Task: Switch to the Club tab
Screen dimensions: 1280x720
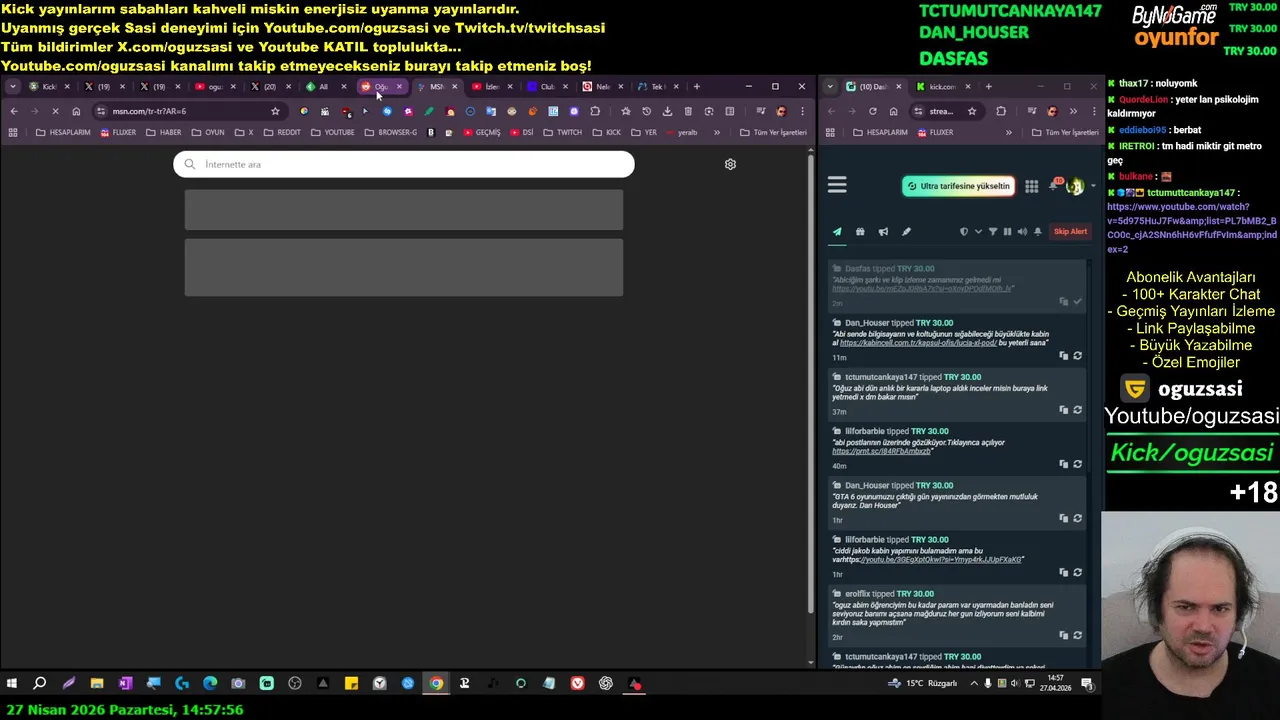Action: click(x=546, y=87)
